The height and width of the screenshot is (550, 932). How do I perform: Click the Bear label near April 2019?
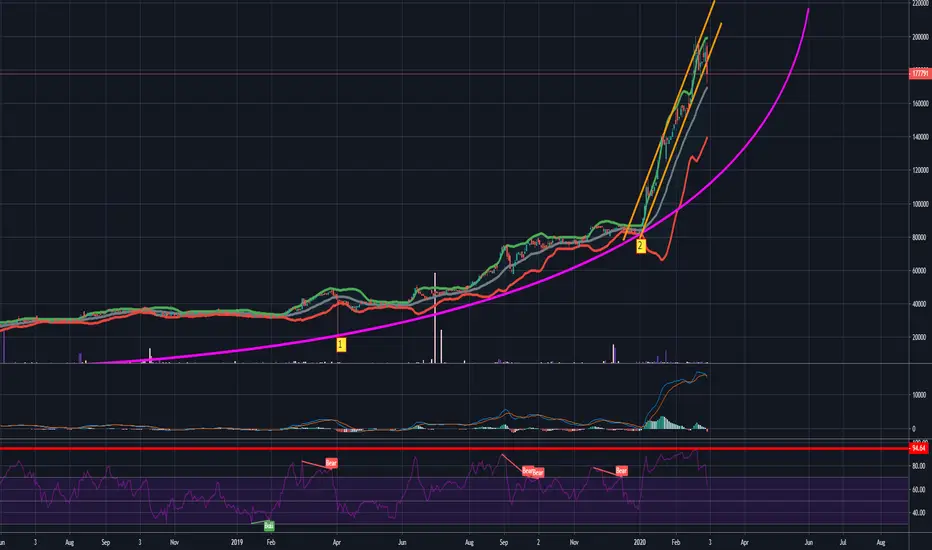(331, 463)
